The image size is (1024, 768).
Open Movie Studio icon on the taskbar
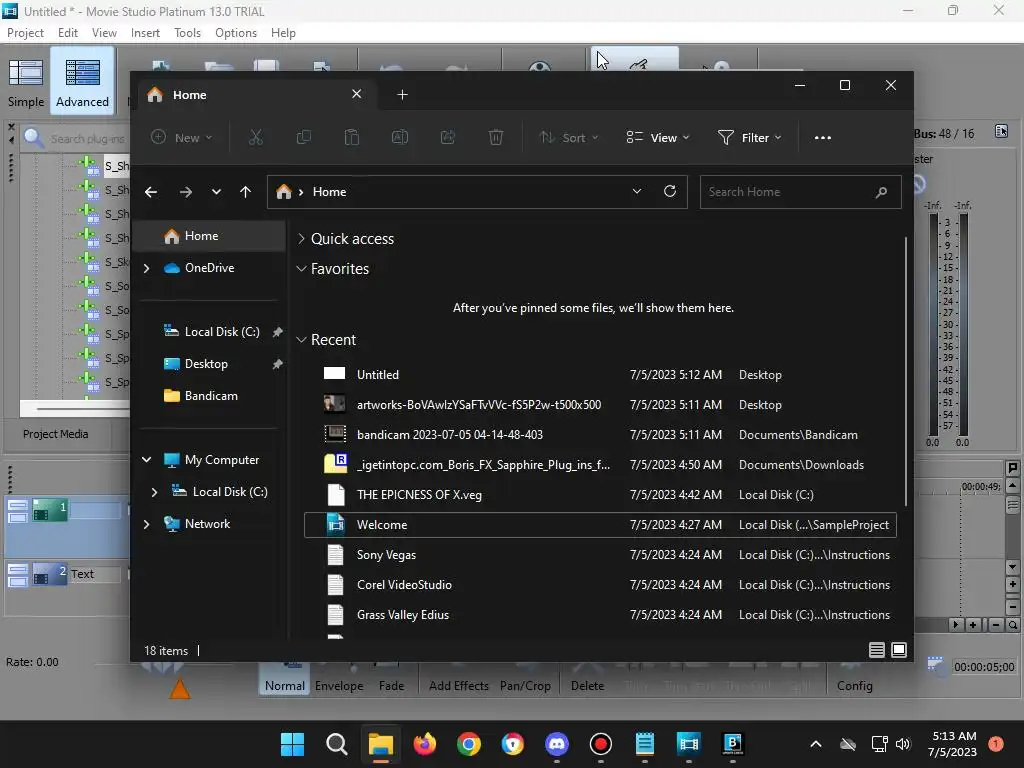[688, 744]
